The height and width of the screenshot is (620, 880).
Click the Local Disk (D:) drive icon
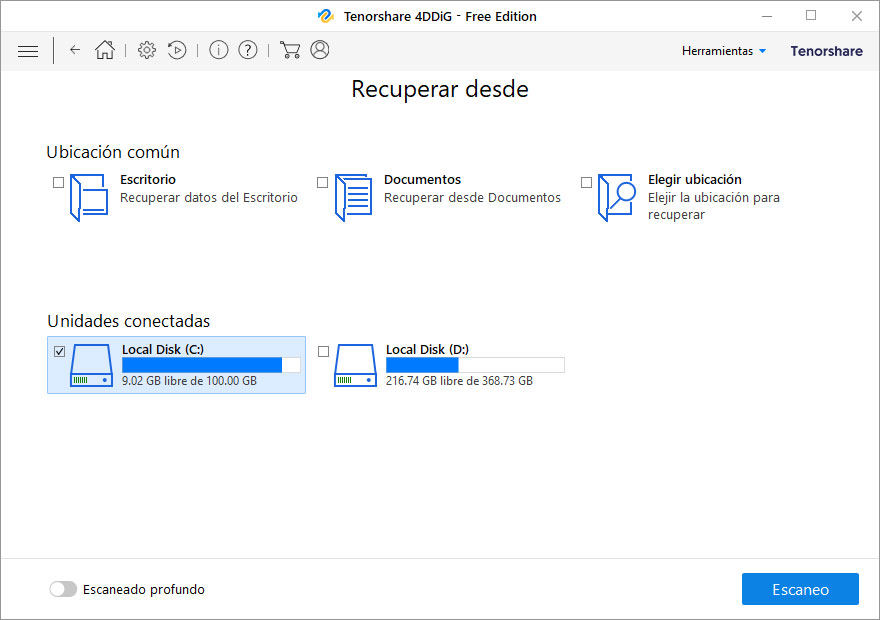(355, 365)
